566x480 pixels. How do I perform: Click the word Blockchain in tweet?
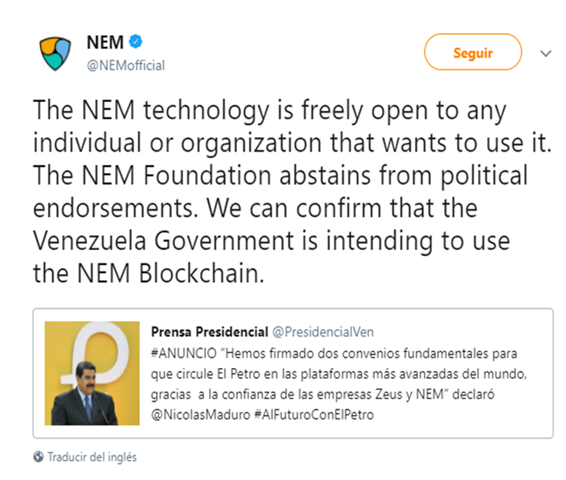(x=201, y=273)
